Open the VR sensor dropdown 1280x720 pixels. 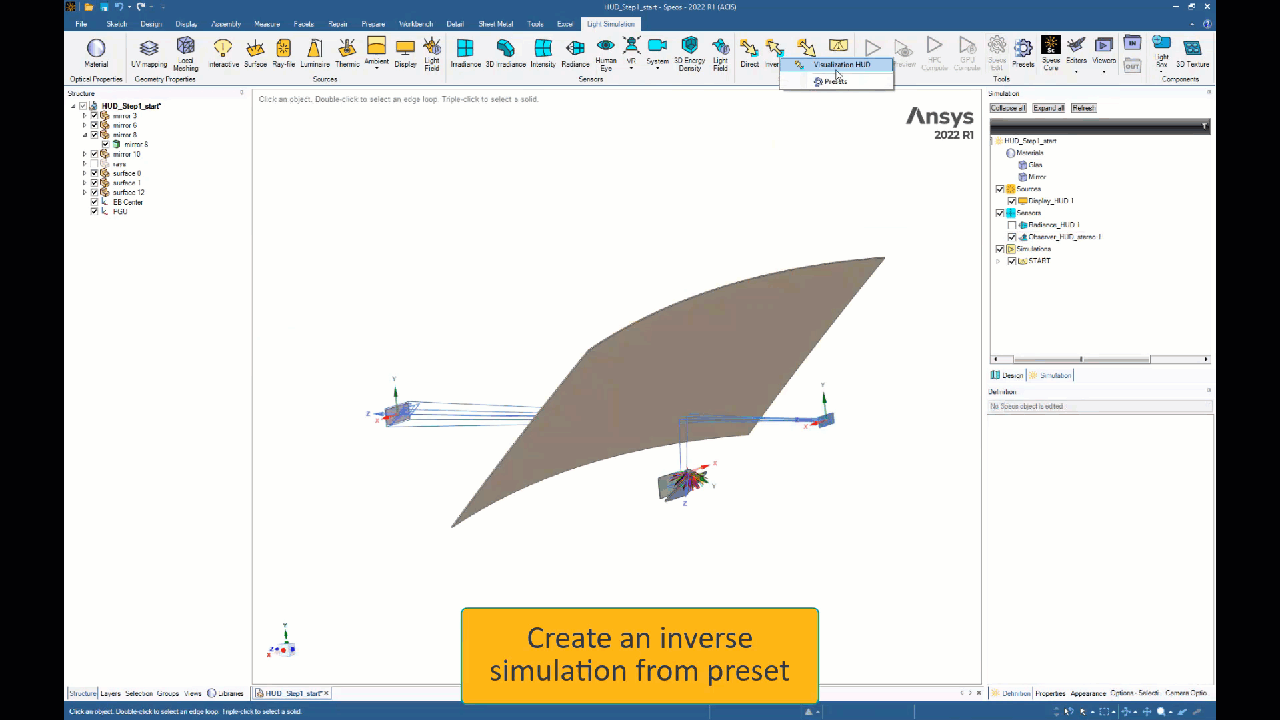[x=631, y=68]
